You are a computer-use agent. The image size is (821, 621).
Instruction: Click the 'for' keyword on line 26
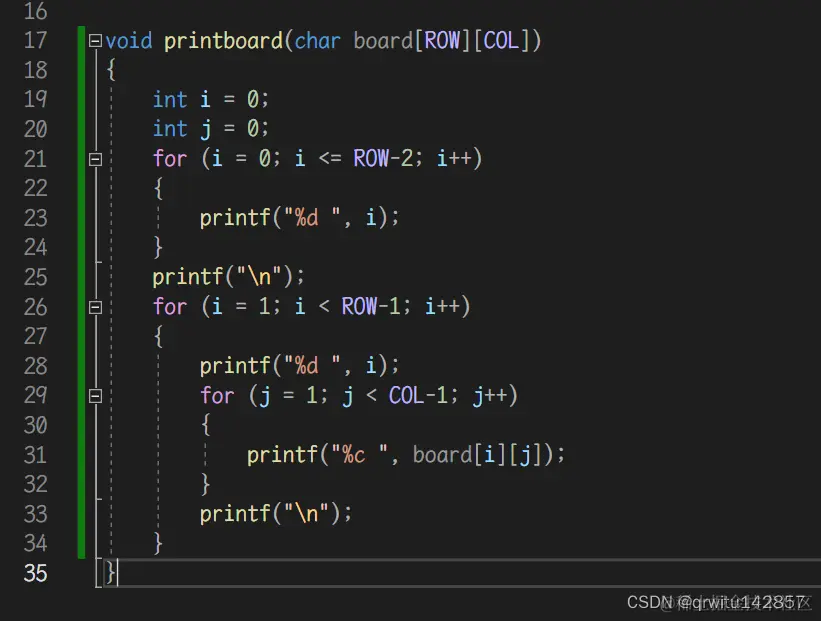[x=170, y=307]
